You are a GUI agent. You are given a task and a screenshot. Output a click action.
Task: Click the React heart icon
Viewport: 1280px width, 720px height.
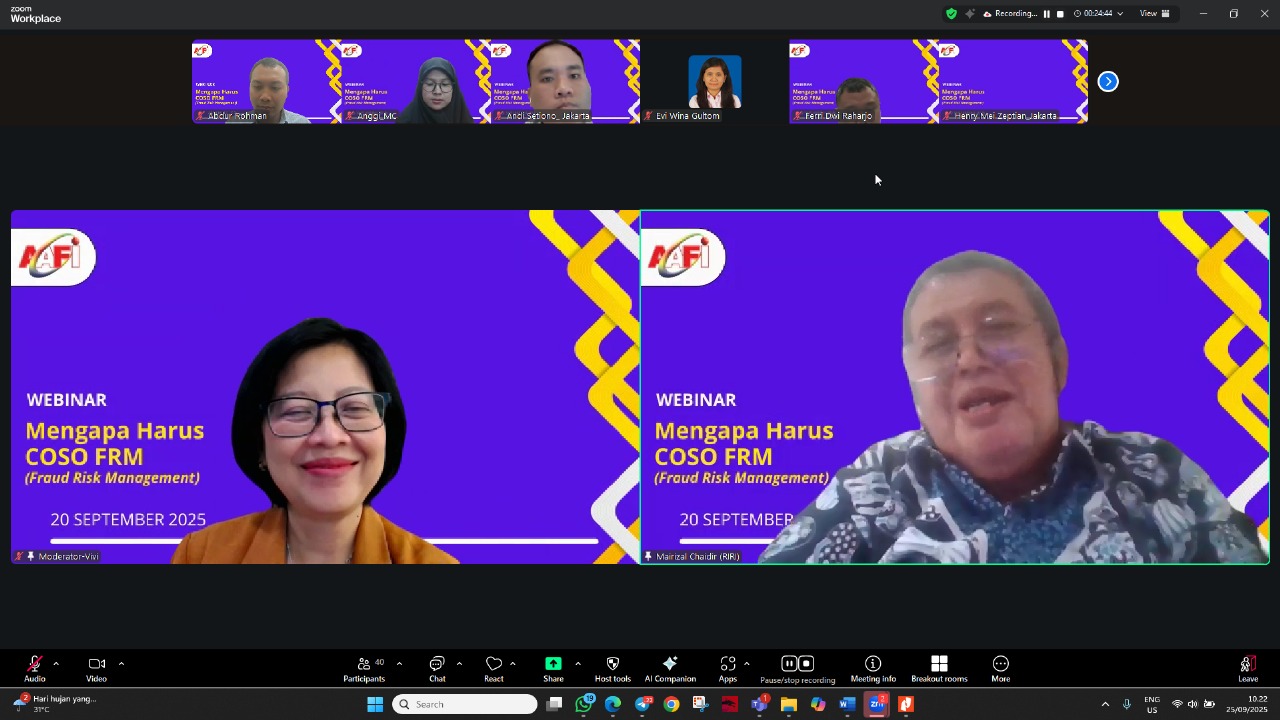point(494,665)
